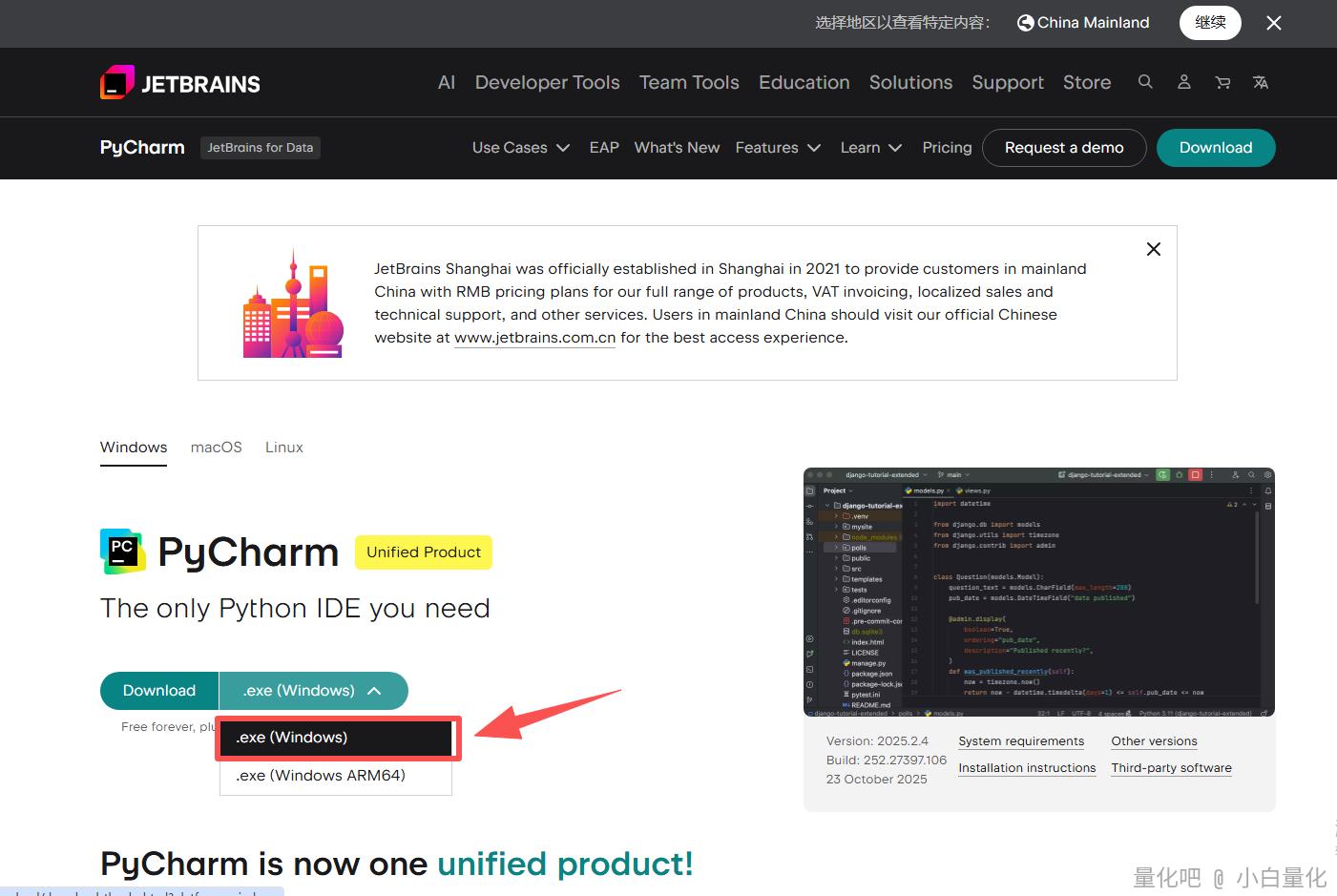The height and width of the screenshot is (896, 1337).
Task: Click the language translate icon
Action: tap(1261, 83)
